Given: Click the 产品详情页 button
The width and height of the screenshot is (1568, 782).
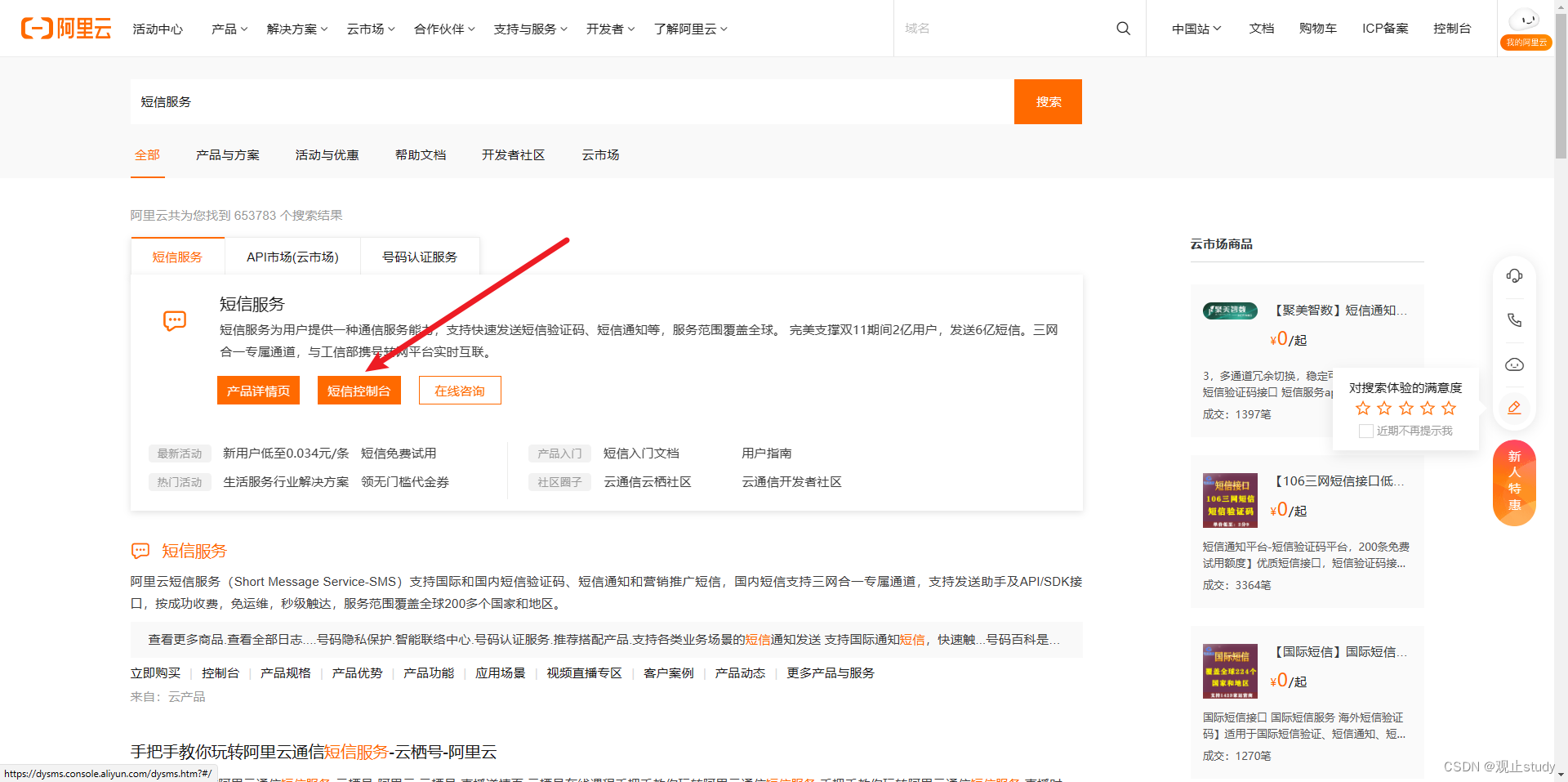Looking at the screenshot, I should [x=258, y=391].
